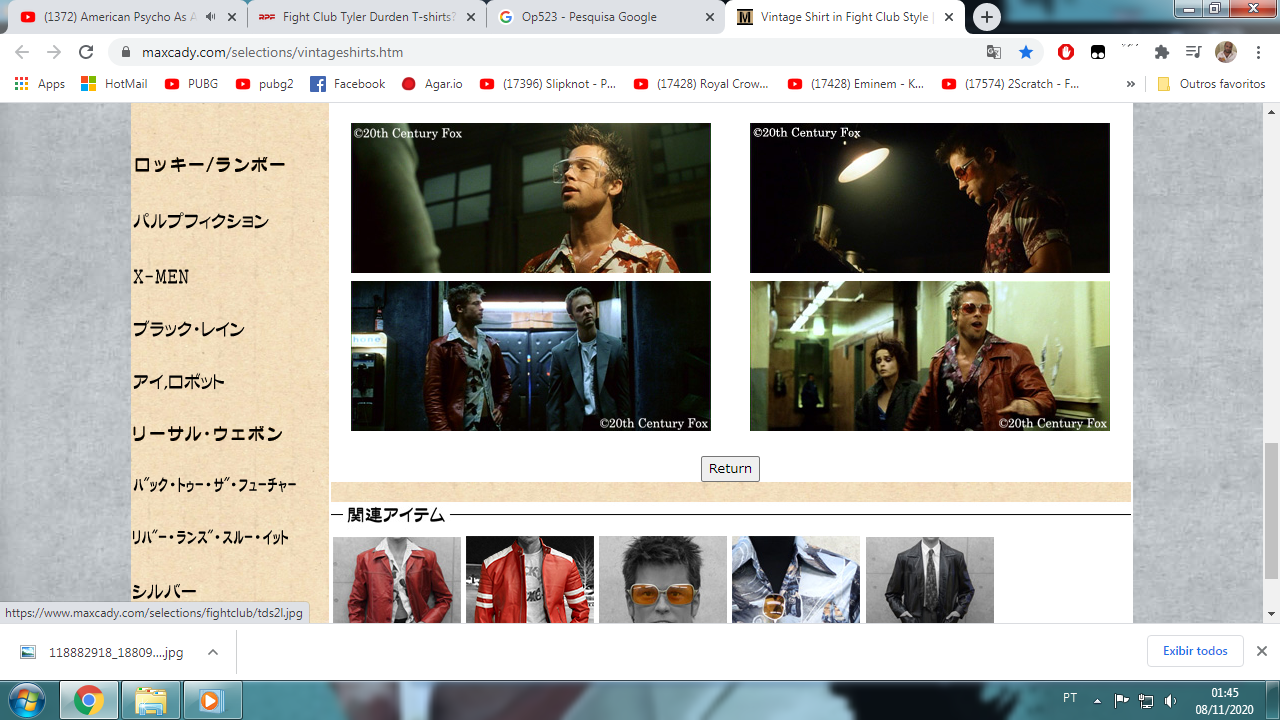This screenshot has height=720, width=1280.
Task: Click the Exibir todos downloads button
Action: coord(1195,651)
